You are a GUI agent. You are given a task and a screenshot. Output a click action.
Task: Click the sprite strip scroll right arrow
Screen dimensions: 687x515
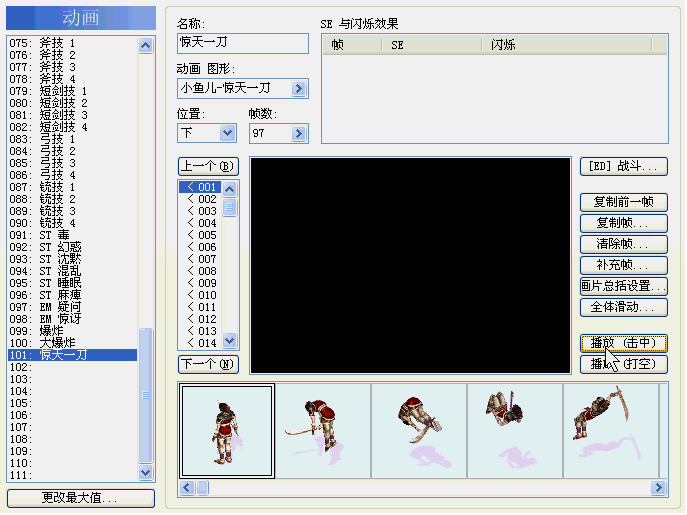pyautogui.click(x=658, y=487)
